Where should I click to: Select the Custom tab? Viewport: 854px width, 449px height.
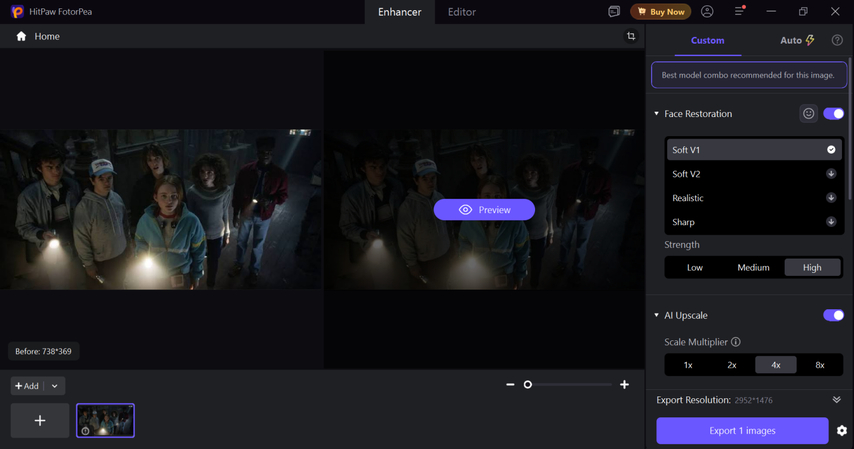(707, 40)
